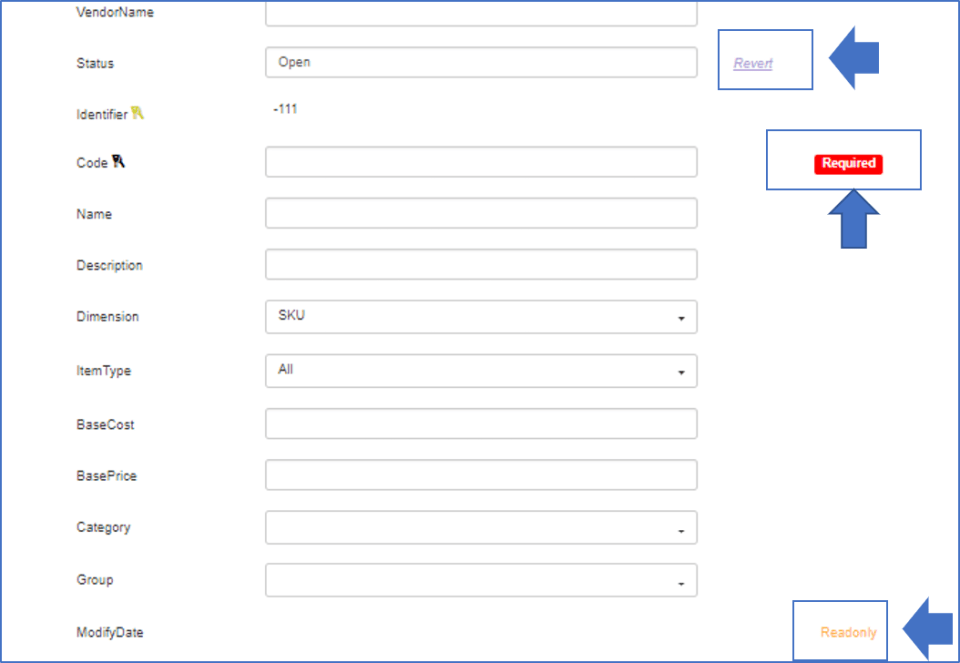Image resolution: width=960 pixels, height=663 pixels.
Task: Open the Dimension dropdown showing SKU
Action: (x=481, y=317)
